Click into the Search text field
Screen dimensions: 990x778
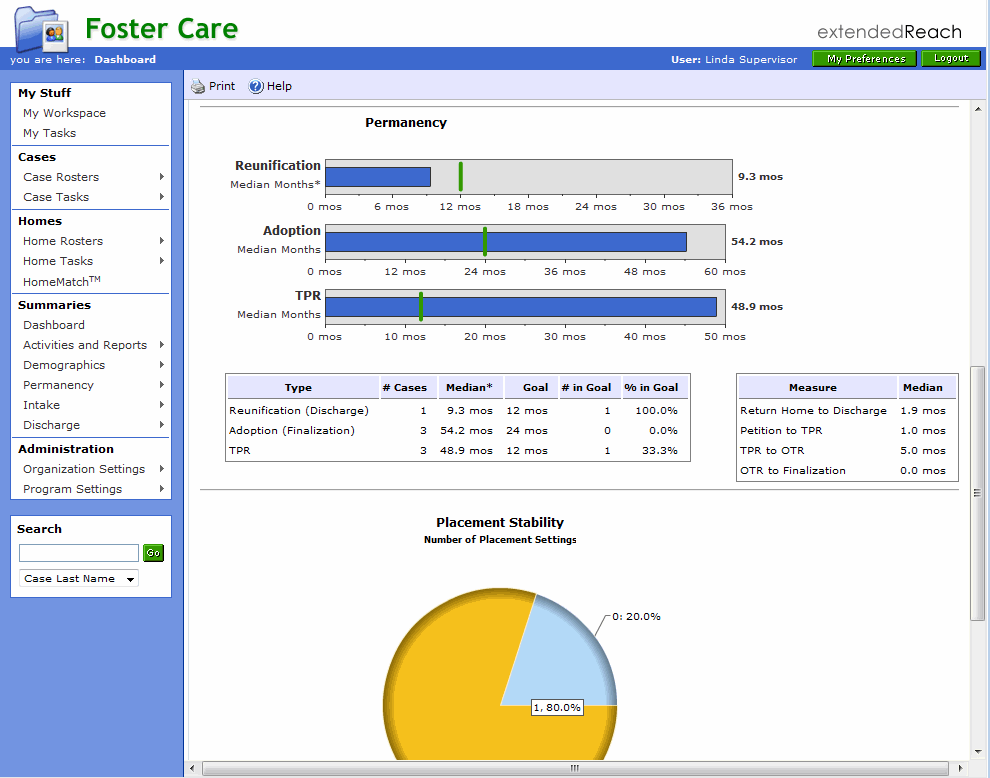(x=79, y=553)
